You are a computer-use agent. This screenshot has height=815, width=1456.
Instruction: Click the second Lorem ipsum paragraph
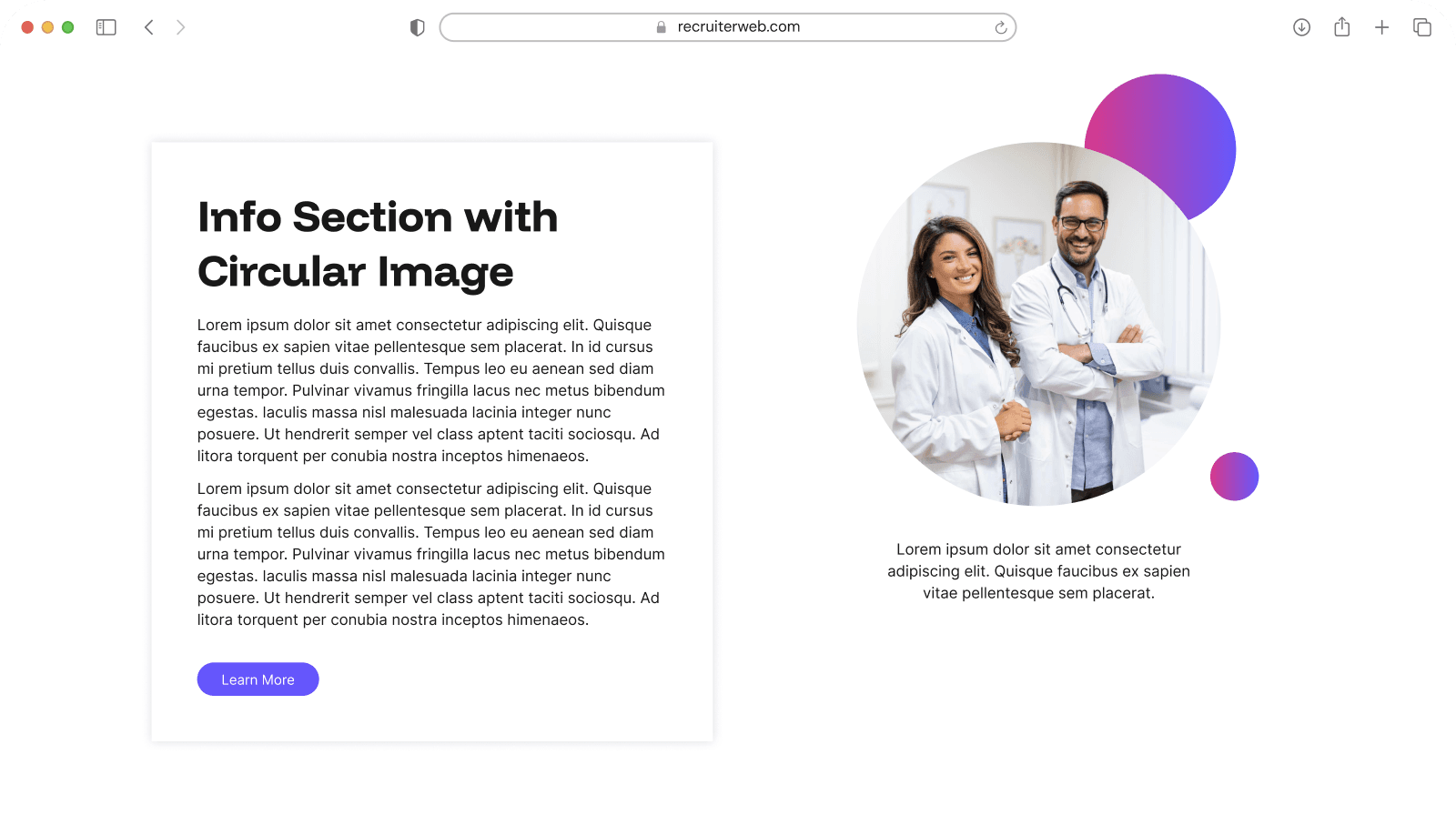430,554
